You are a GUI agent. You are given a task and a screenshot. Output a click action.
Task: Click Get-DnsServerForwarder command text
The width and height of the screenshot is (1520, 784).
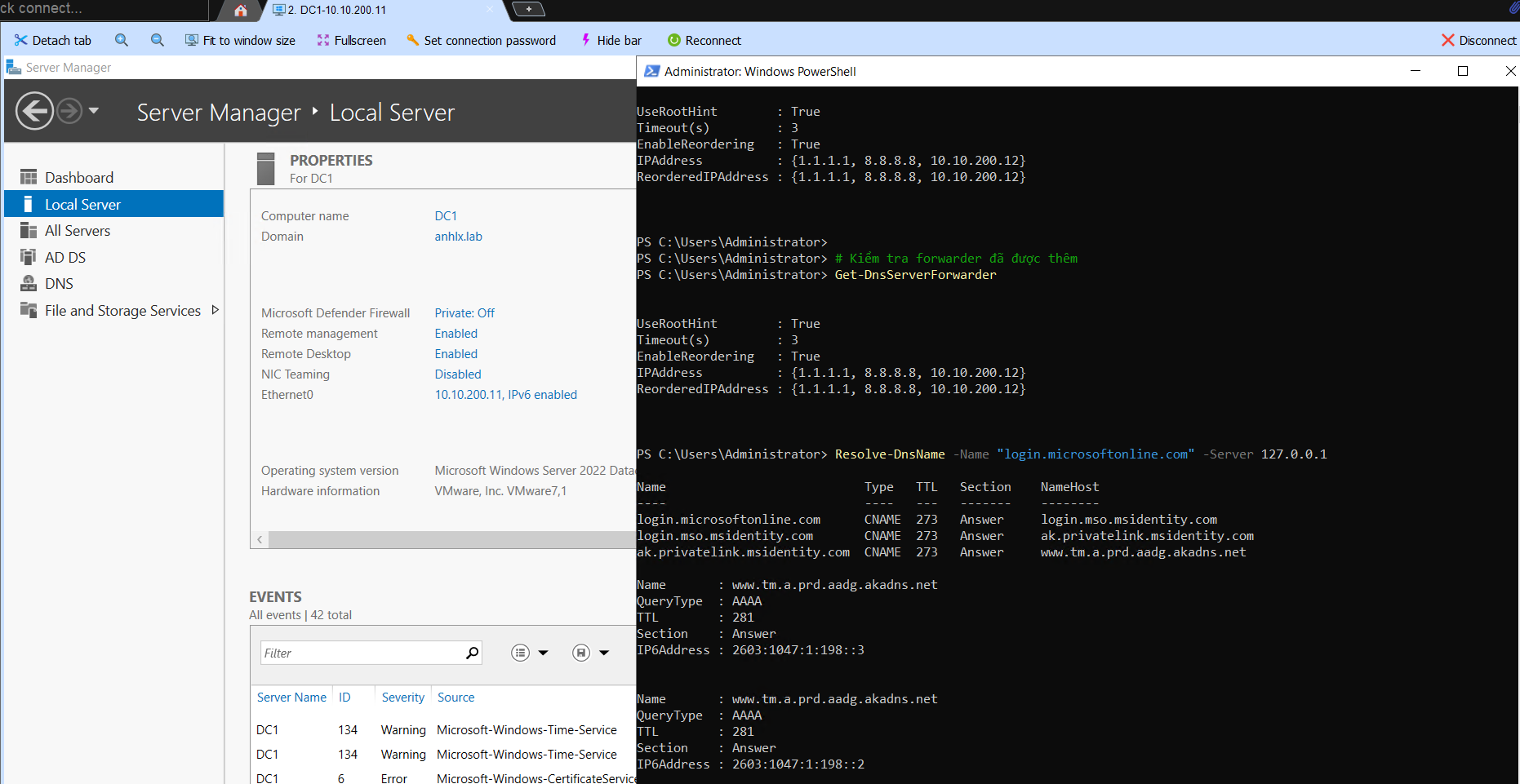915,275
